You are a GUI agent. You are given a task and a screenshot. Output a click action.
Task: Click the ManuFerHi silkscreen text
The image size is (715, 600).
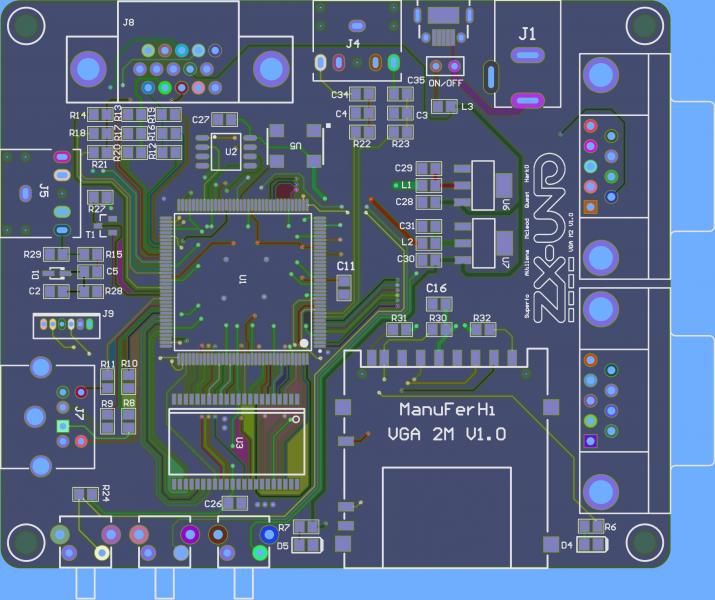tap(447, 410)
